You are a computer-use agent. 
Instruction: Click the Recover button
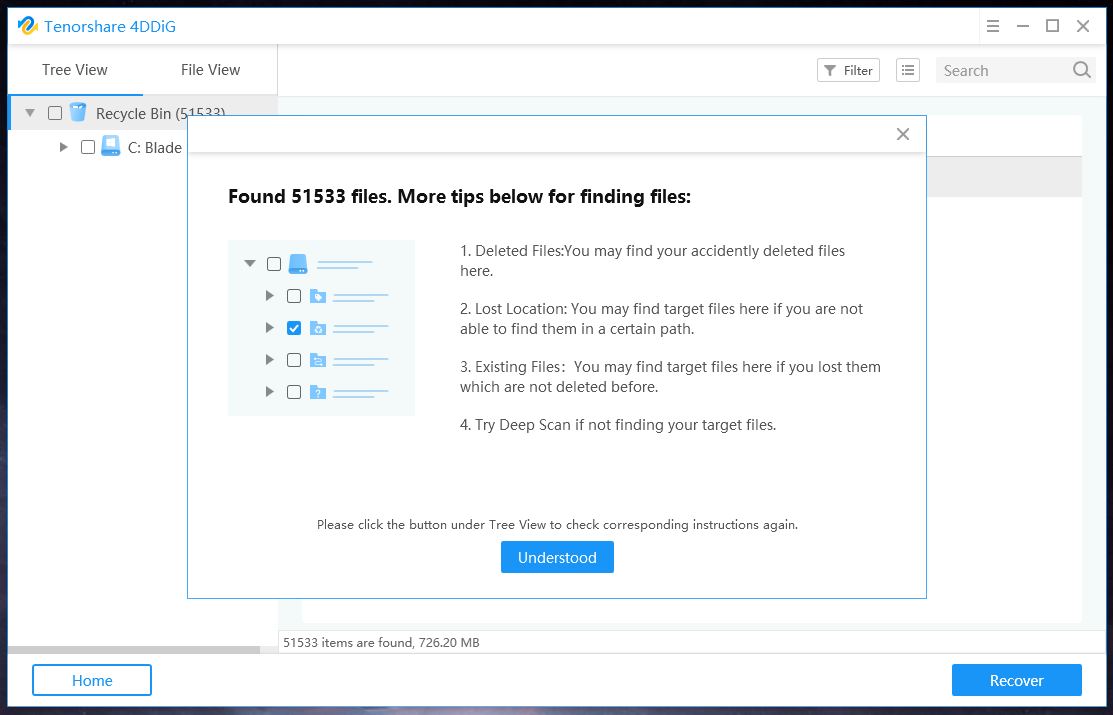(1016, 680)
